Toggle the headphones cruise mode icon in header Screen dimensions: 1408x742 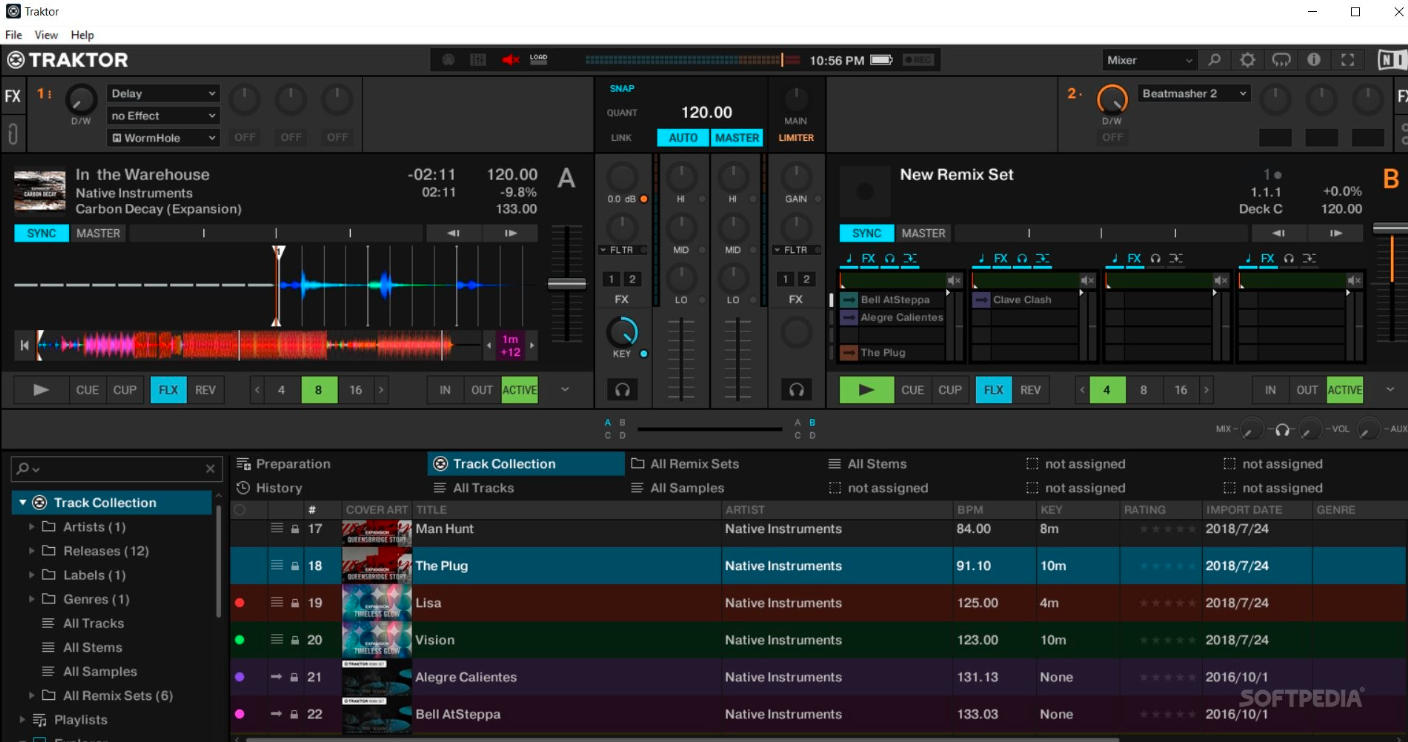click(1281, 60)
